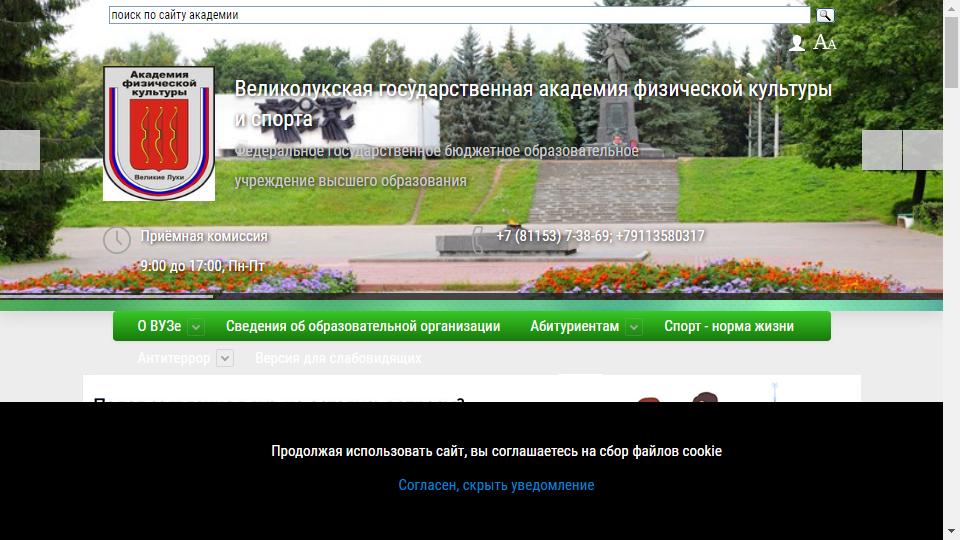Screen dimensions: 960x540
Task: Click in the site search field
Action: (x=460, y=15)
